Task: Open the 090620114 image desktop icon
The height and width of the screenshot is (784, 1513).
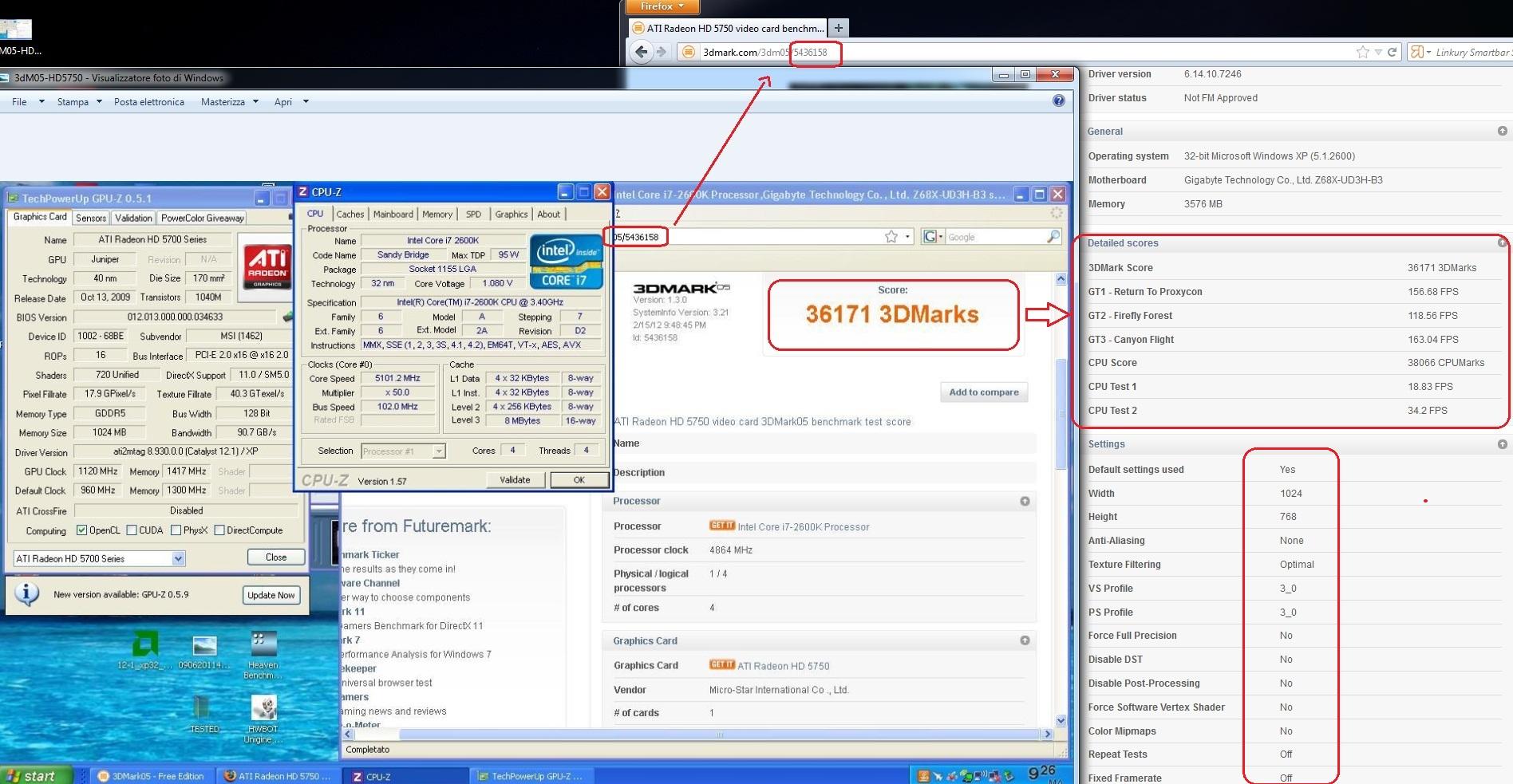Action: click(x=204, y=651)
